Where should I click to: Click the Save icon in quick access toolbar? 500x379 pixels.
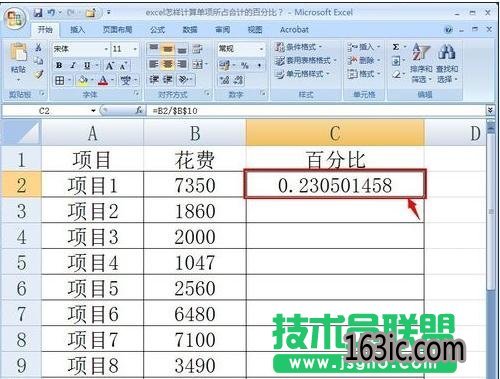coord(38,13)
